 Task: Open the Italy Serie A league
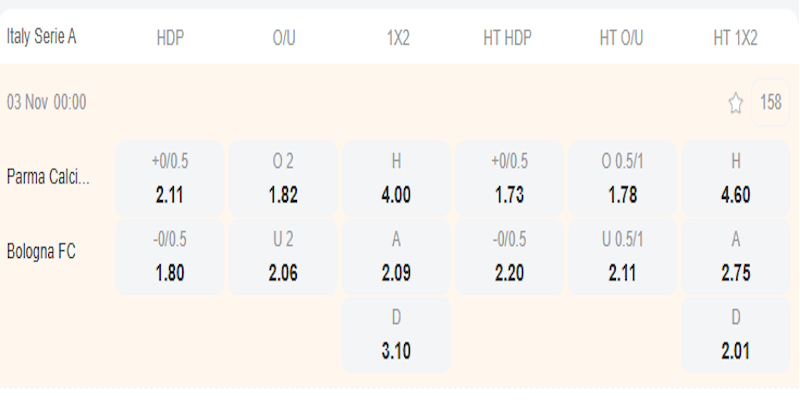click(42, 37)
